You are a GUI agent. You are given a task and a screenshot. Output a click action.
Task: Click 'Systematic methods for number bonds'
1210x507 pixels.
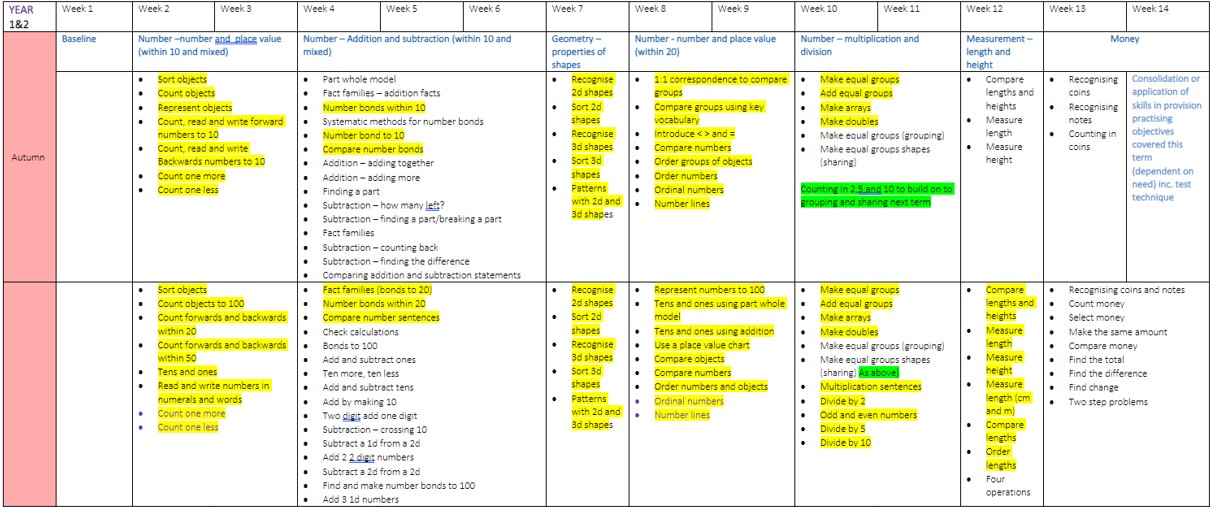point(402,121)
